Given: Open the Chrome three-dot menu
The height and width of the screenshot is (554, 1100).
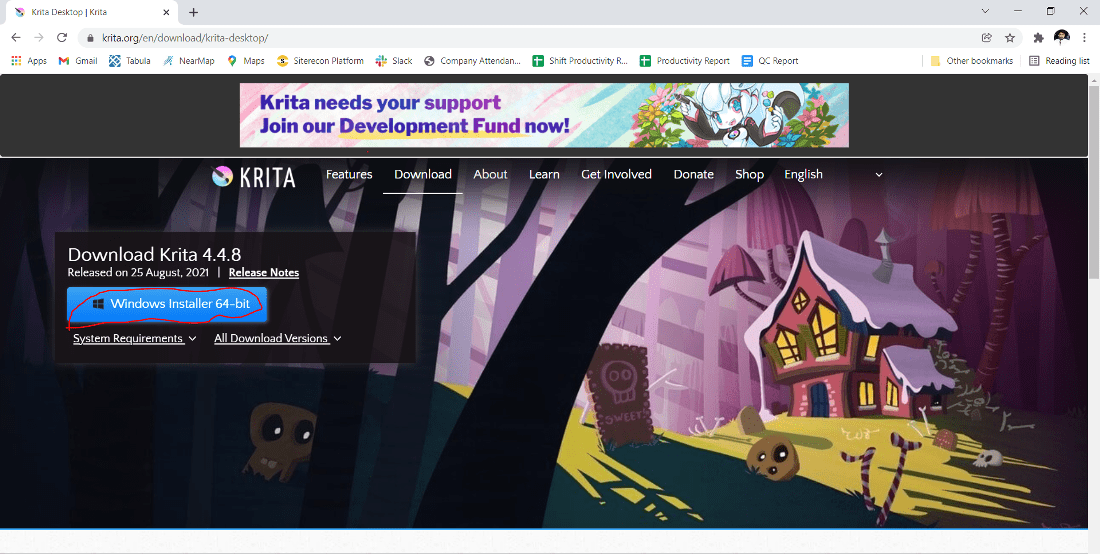Looking at the screenshot, I should [x=1085, y=38].
